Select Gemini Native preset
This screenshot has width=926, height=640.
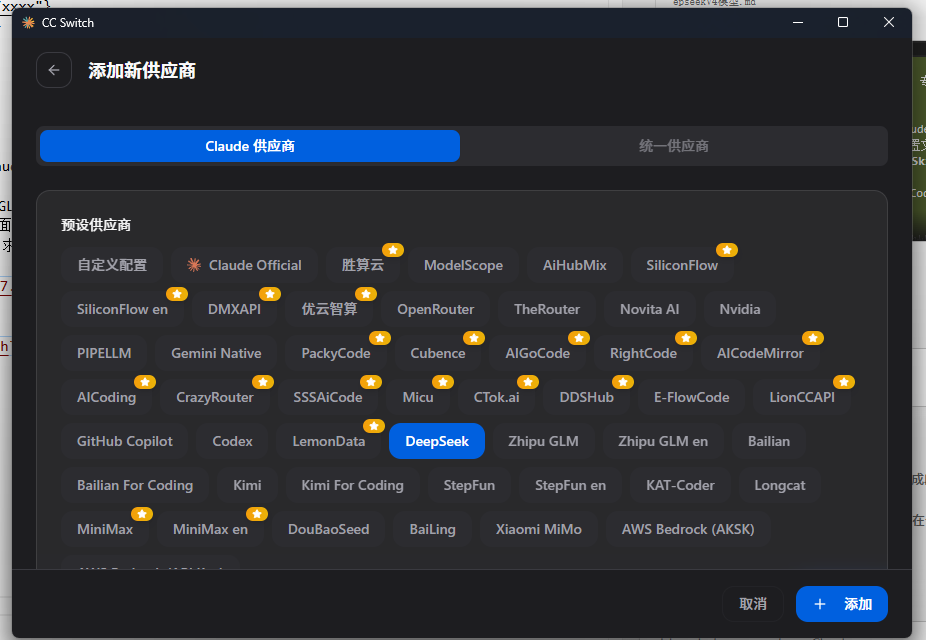coord(216,353)
